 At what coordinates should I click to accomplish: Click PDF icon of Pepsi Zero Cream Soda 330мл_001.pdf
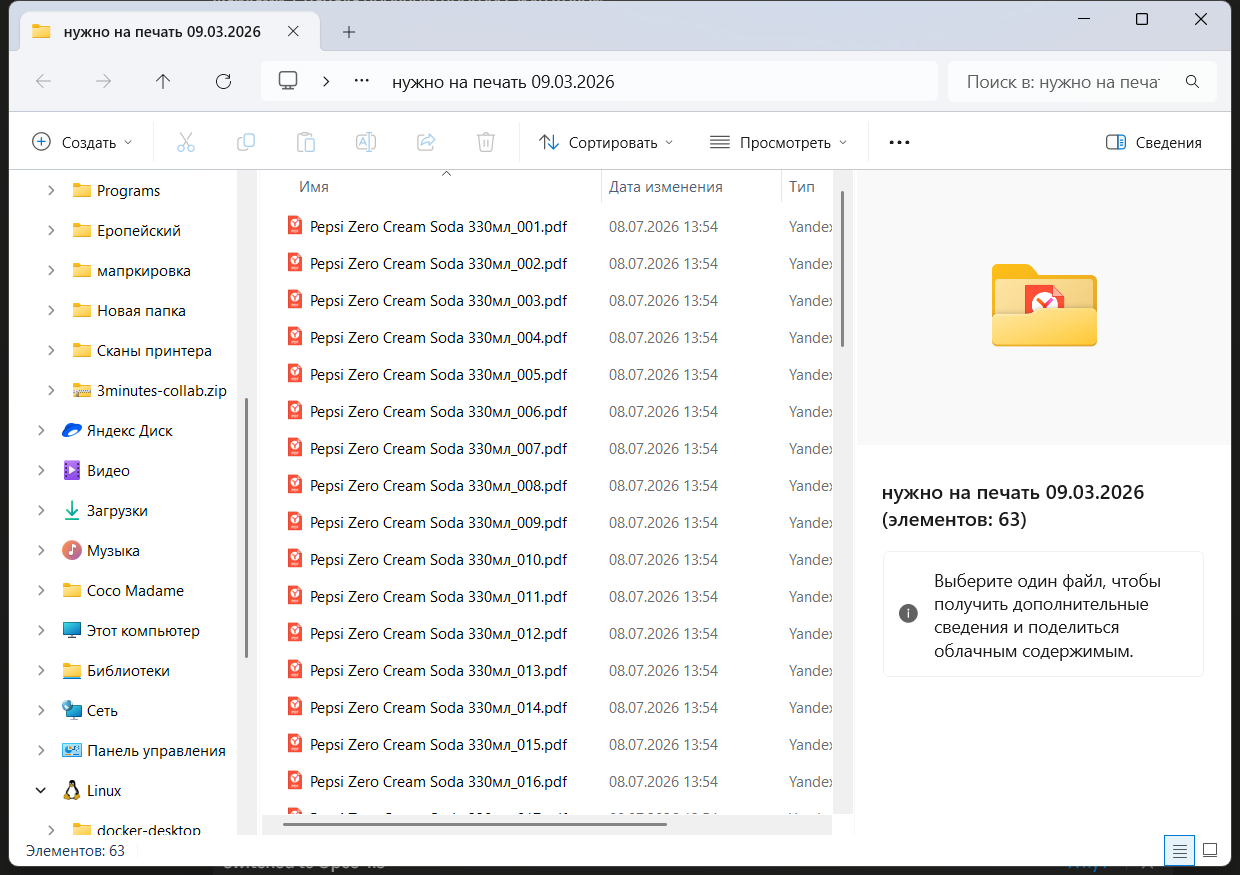(295, 226)
